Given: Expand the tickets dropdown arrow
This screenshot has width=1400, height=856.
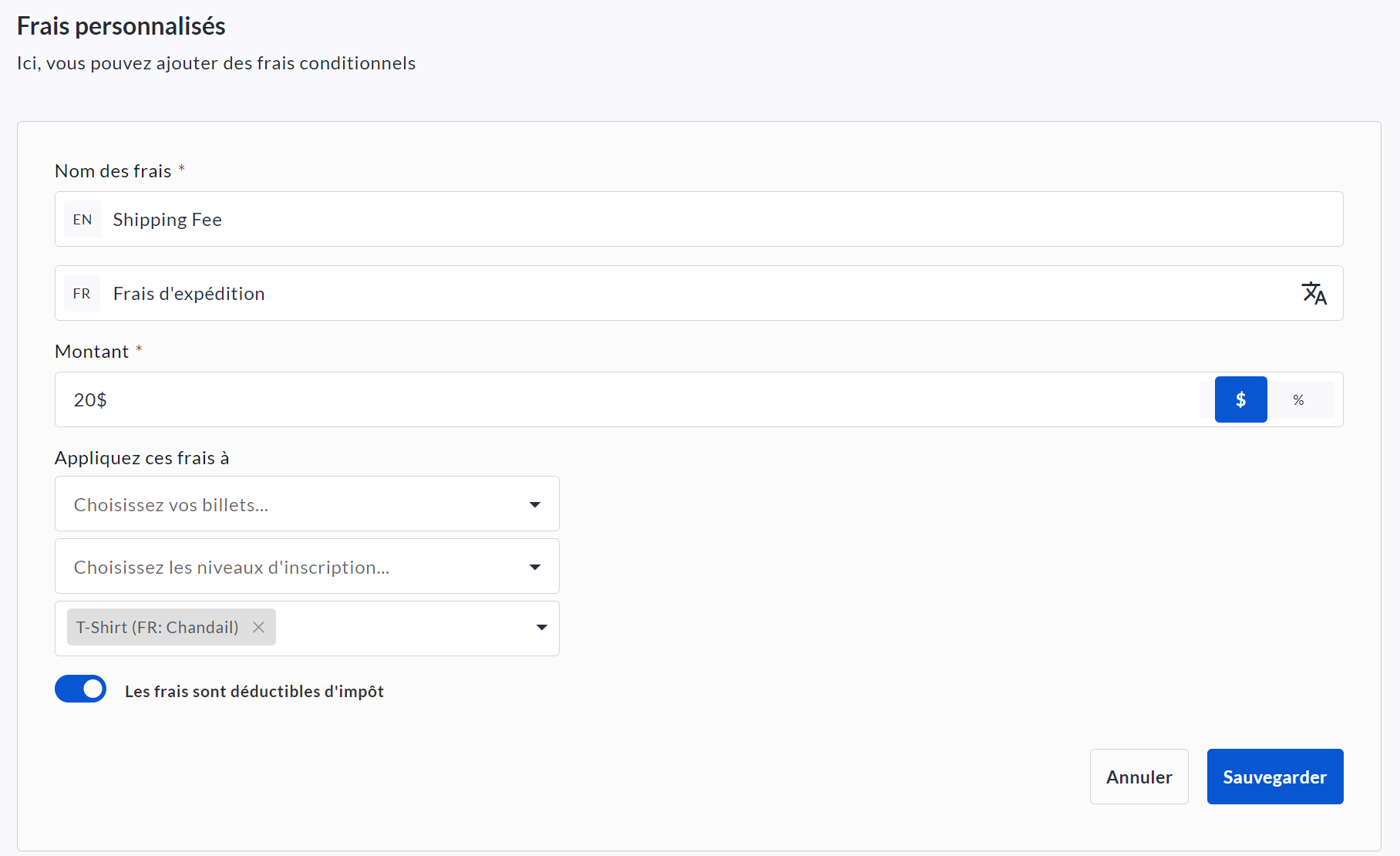Looking at the screenshot, I should tap(535, 504).
